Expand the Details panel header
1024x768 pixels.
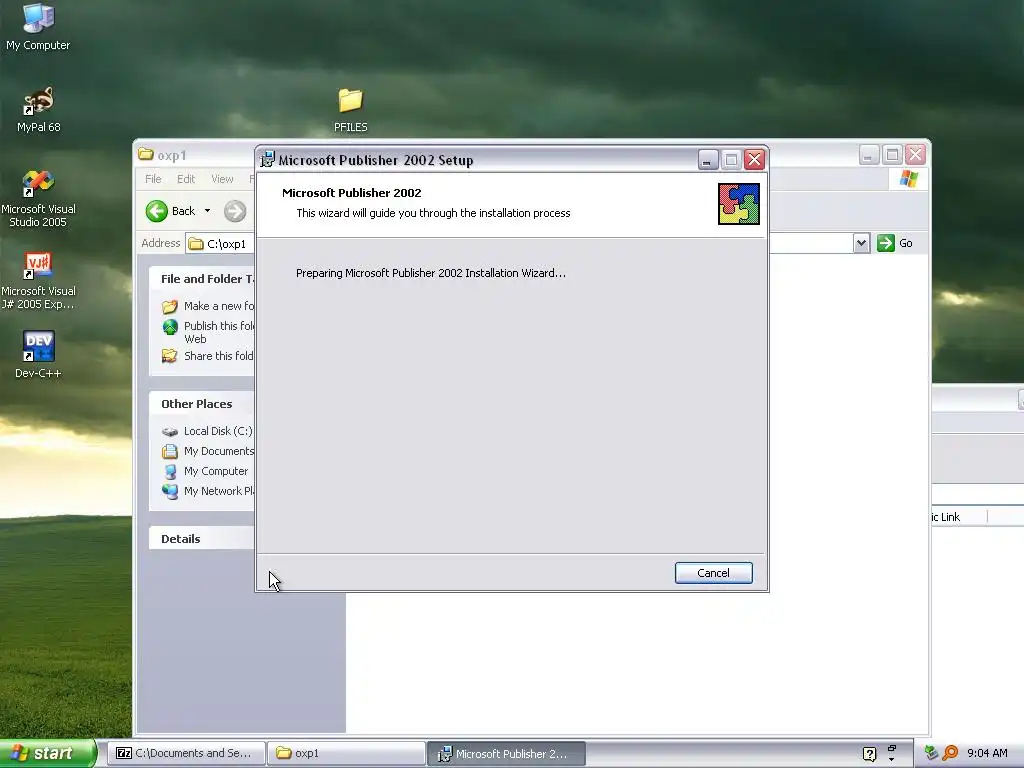point(202,539)
